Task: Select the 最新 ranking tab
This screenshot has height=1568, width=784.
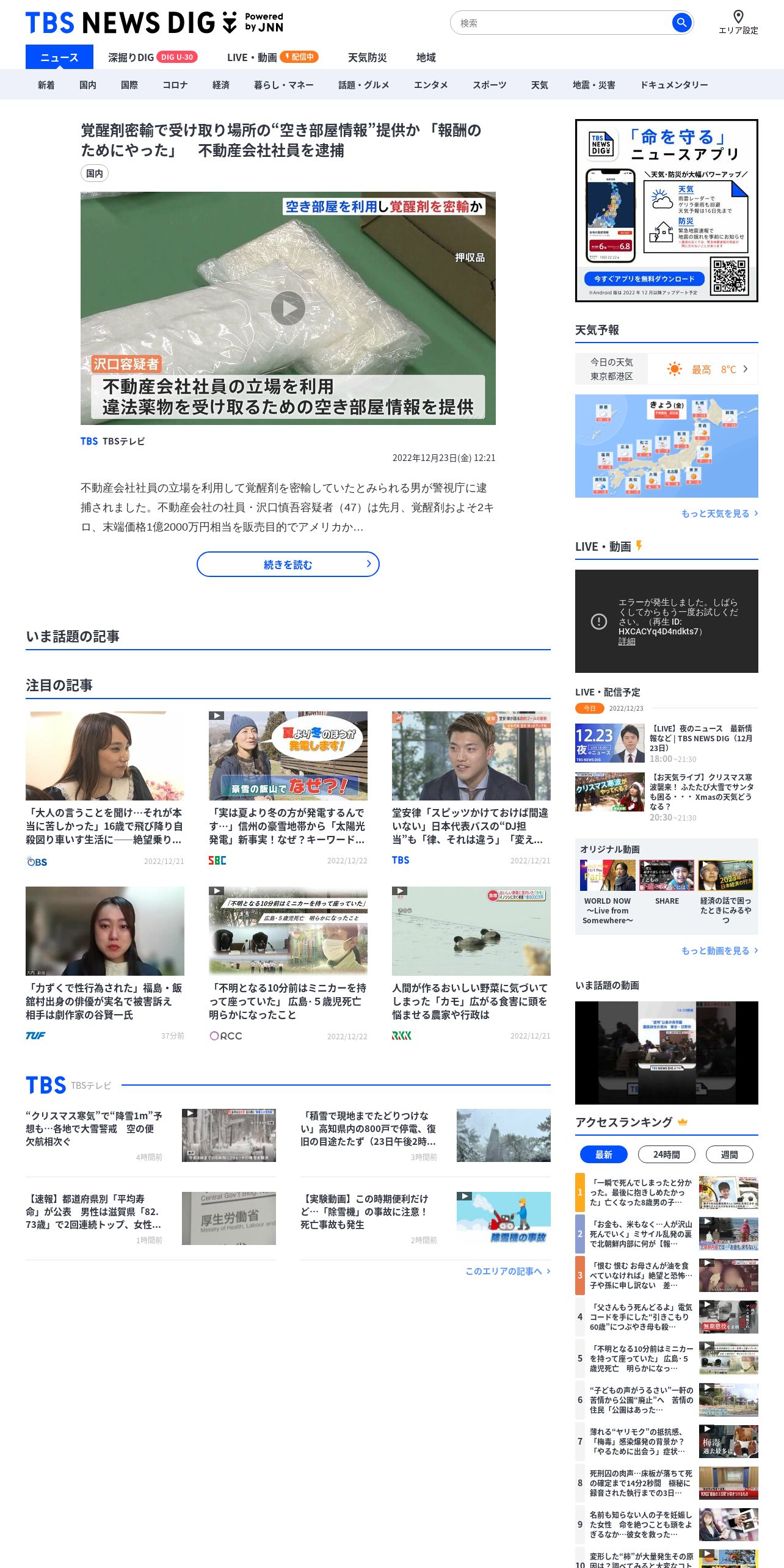Action: coord(604,1154)
